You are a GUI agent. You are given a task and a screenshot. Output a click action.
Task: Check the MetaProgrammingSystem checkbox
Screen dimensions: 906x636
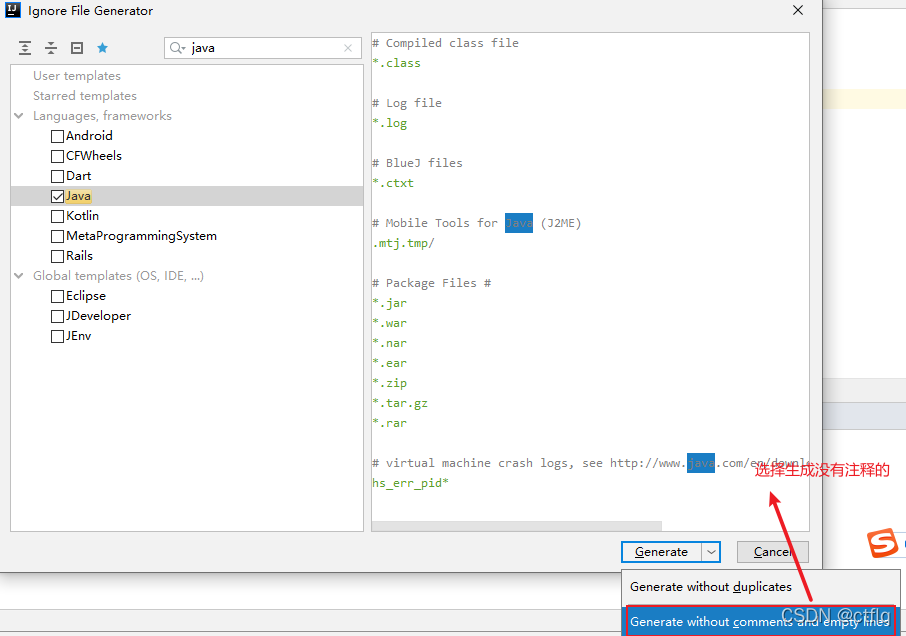[57, 236]
